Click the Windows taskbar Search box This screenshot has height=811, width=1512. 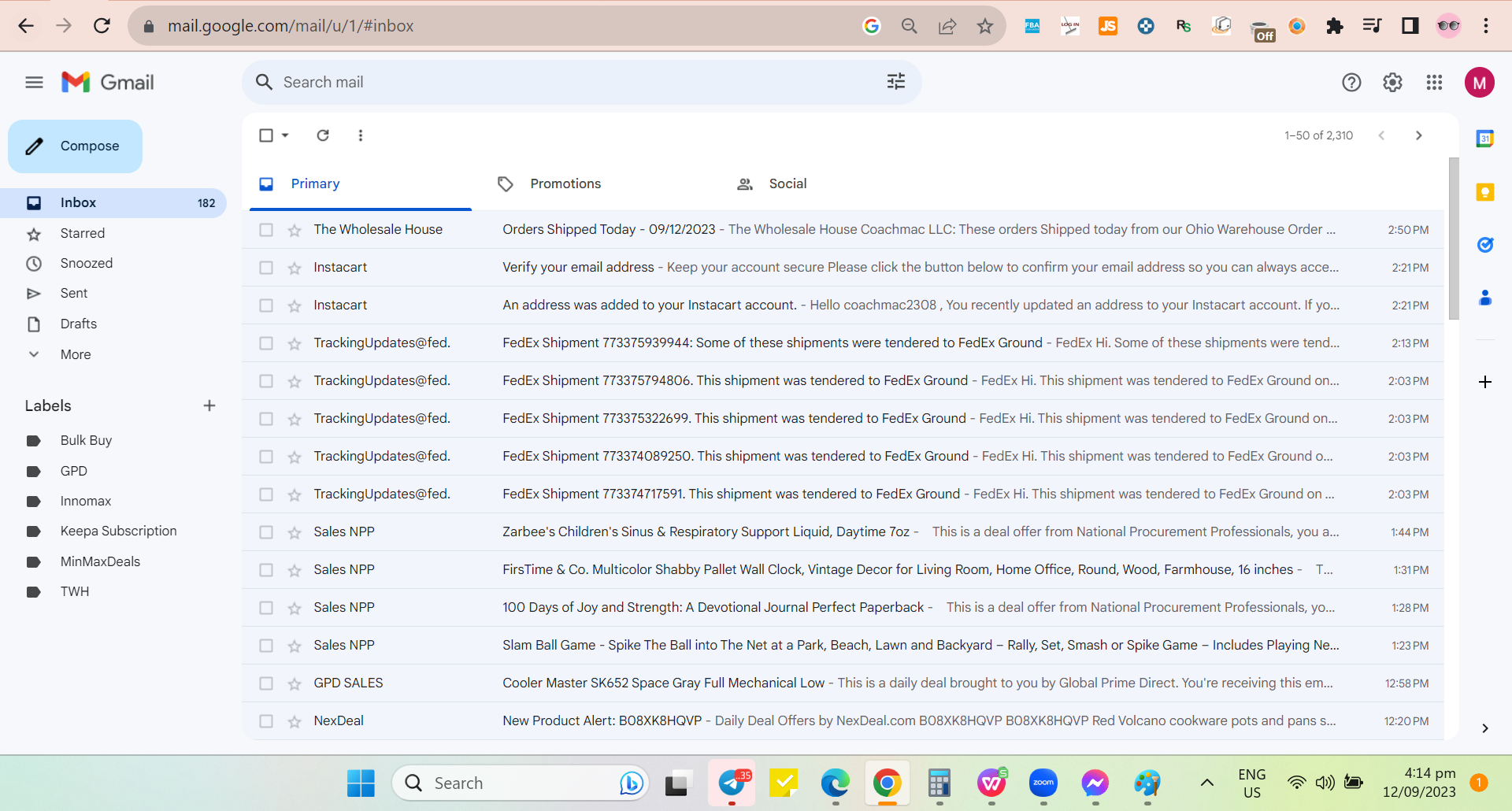tap(520, 783)
